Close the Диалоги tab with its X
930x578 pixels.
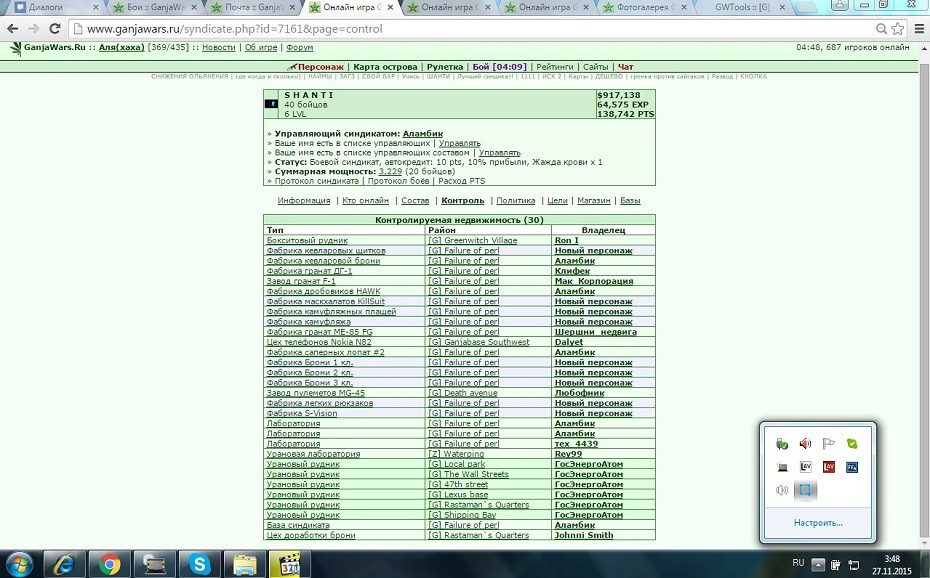(x=96, y=8)
